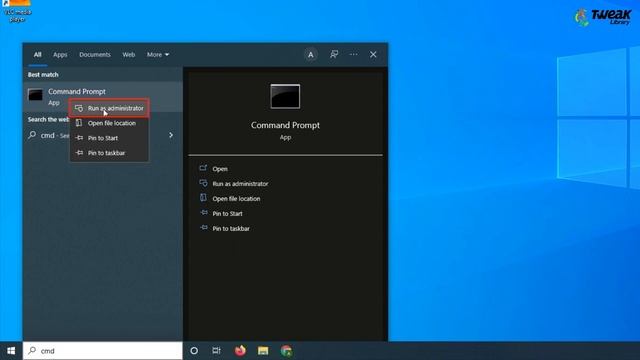Click the Best match heading

(x=43, y=75)
